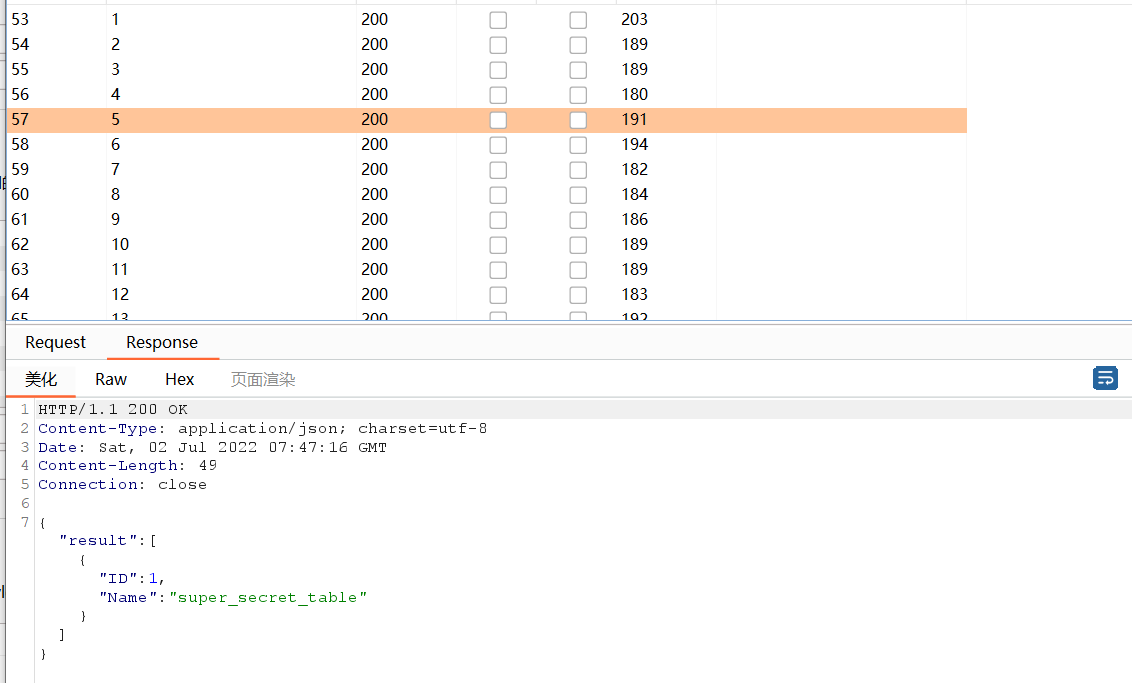Click the "super_secret_table" value in response
Viewport: 1132px width, 683px height.
pyautogui.click(x=268, y=597)
